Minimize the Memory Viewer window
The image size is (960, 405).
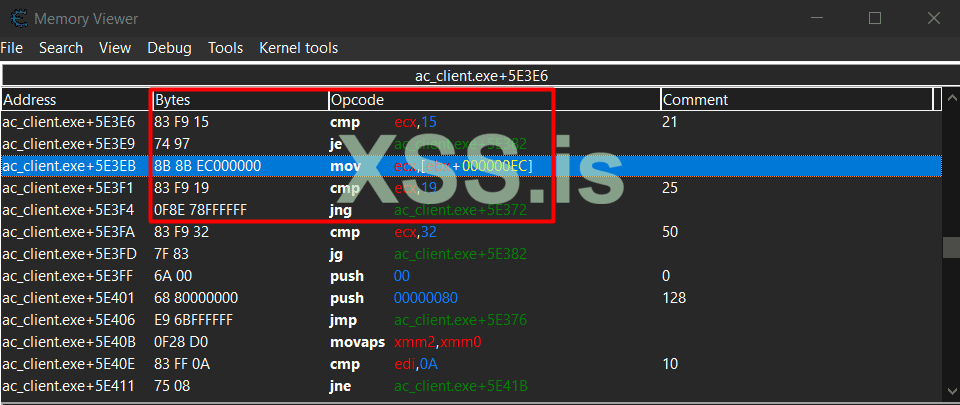tap(817, 18)
